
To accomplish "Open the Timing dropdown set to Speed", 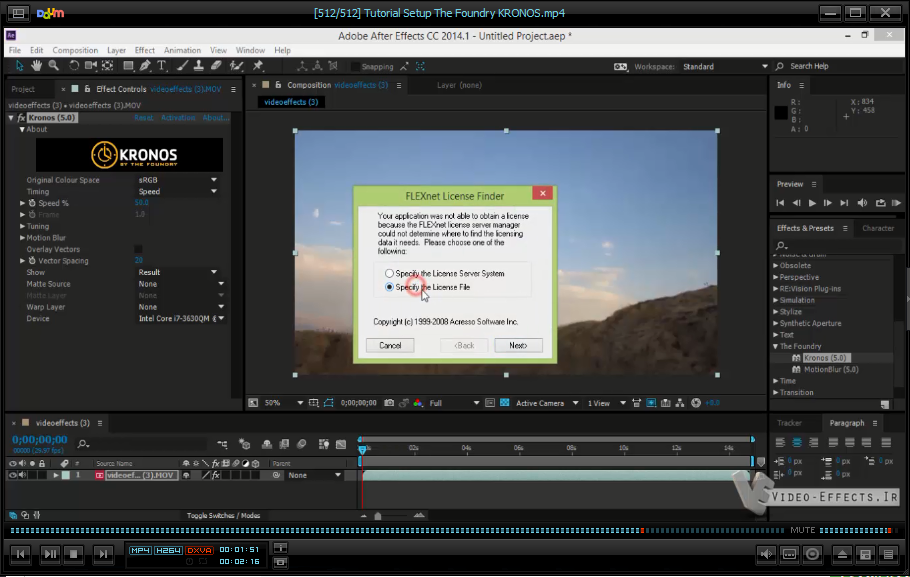I will 177,192.
